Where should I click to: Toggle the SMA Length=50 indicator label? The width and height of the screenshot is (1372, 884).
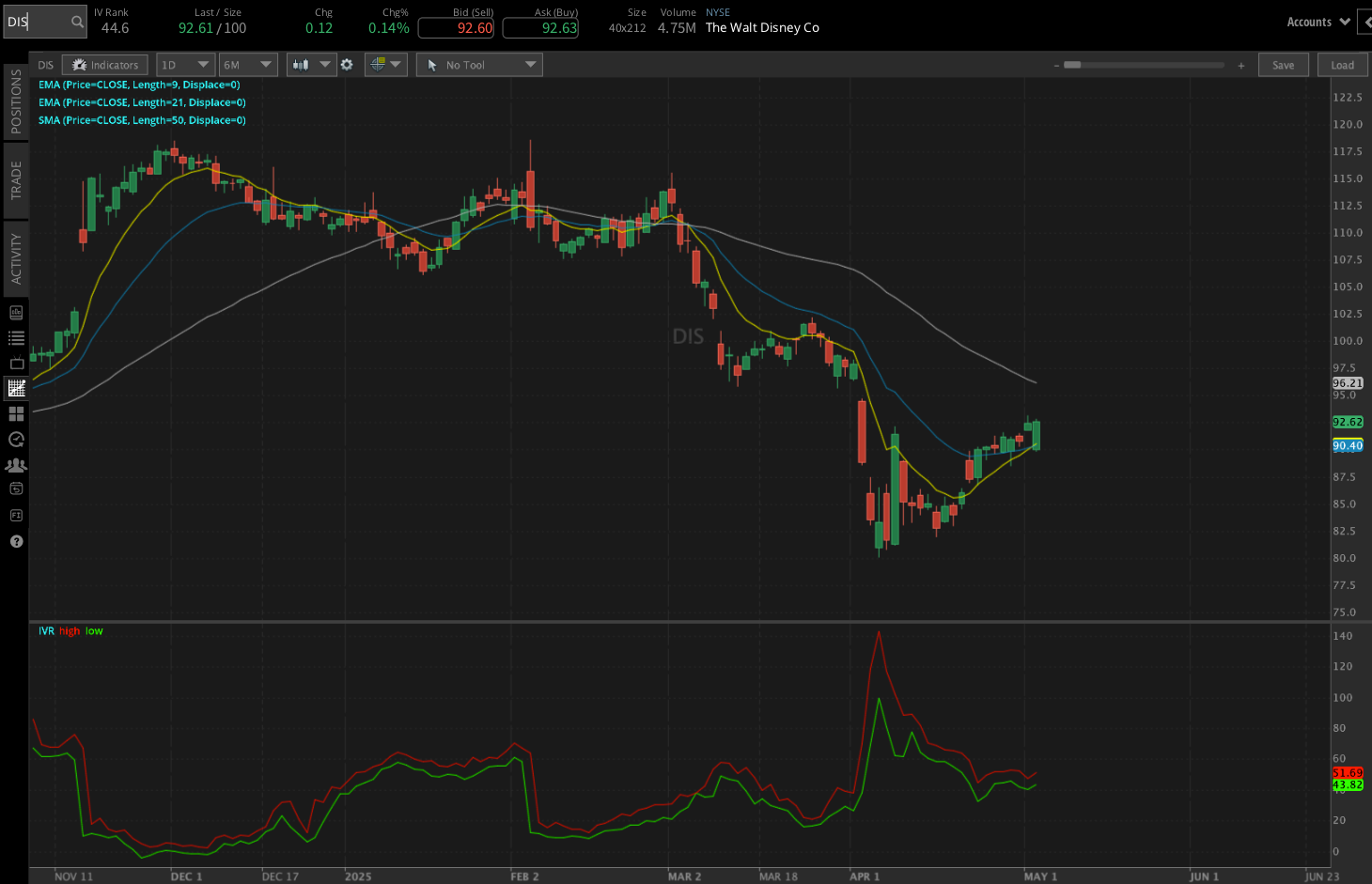tap(141, 120)
